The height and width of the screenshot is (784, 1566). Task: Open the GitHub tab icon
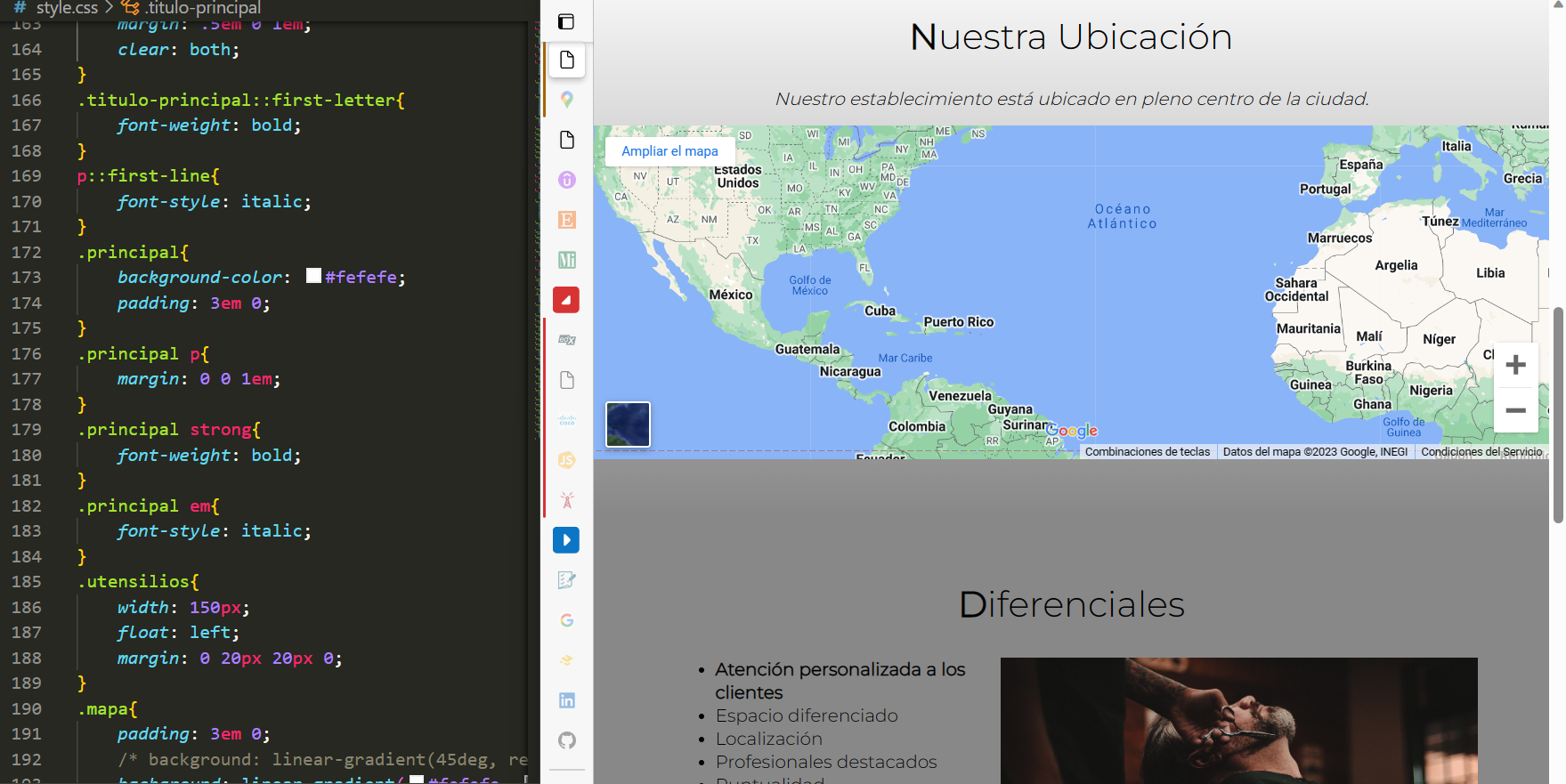566,740
